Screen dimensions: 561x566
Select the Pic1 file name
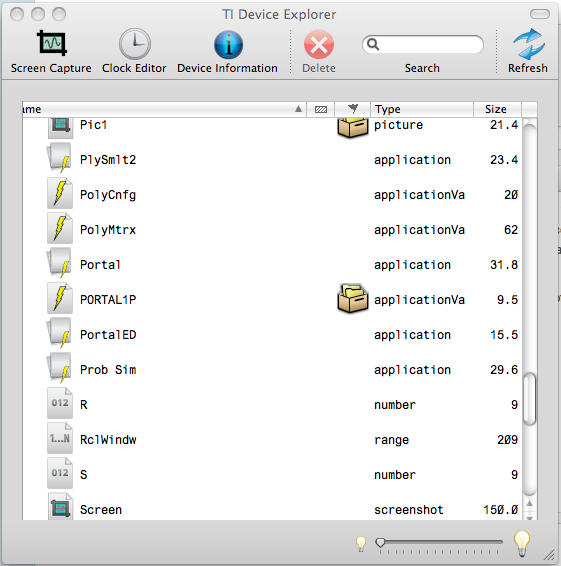(94, 125)
